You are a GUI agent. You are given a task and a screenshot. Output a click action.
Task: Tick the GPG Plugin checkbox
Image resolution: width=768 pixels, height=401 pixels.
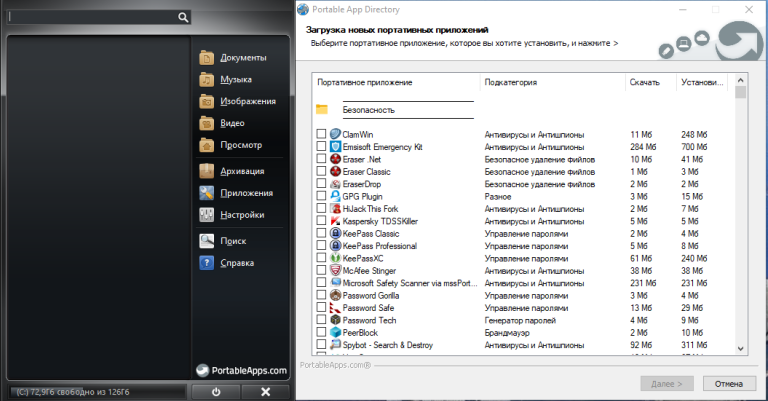tap(321, 196)
